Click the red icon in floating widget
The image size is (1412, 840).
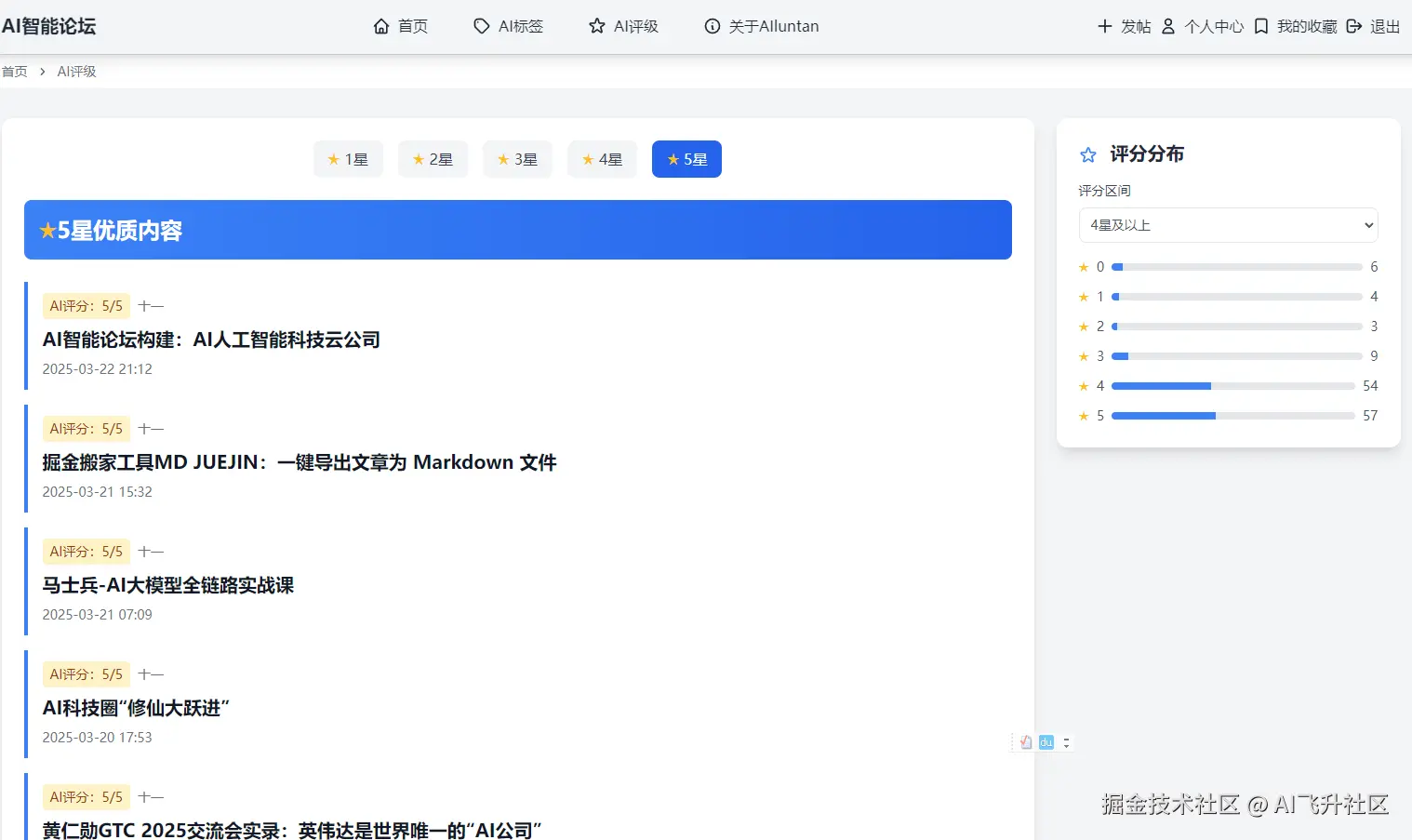pyautogui.click(x=1026, y=742)
